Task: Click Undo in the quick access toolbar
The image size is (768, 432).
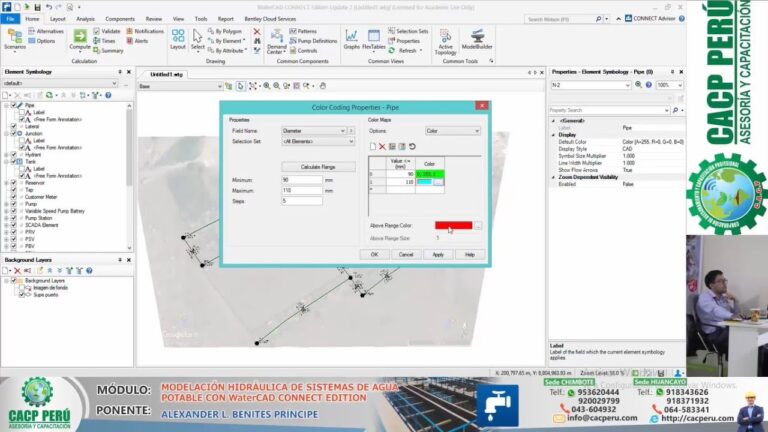Action: pos(49,7)
